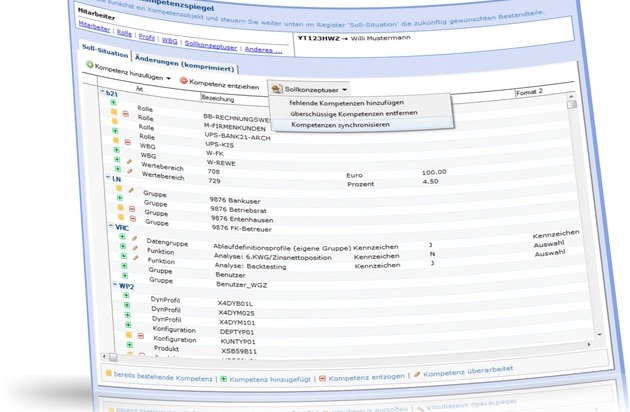Open the Kompetenz hinzufügen dropdown arrow

(168, 77)
